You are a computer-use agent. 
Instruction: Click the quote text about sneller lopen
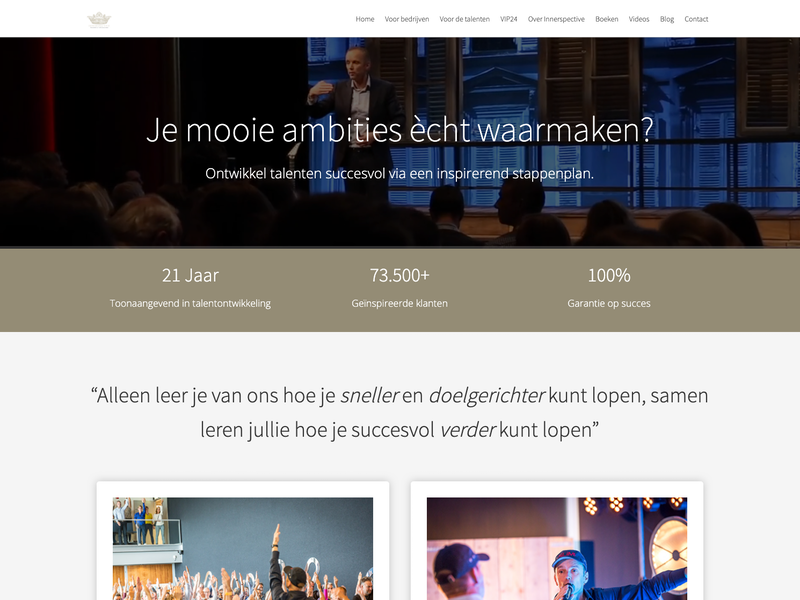[x=399, y=412]
